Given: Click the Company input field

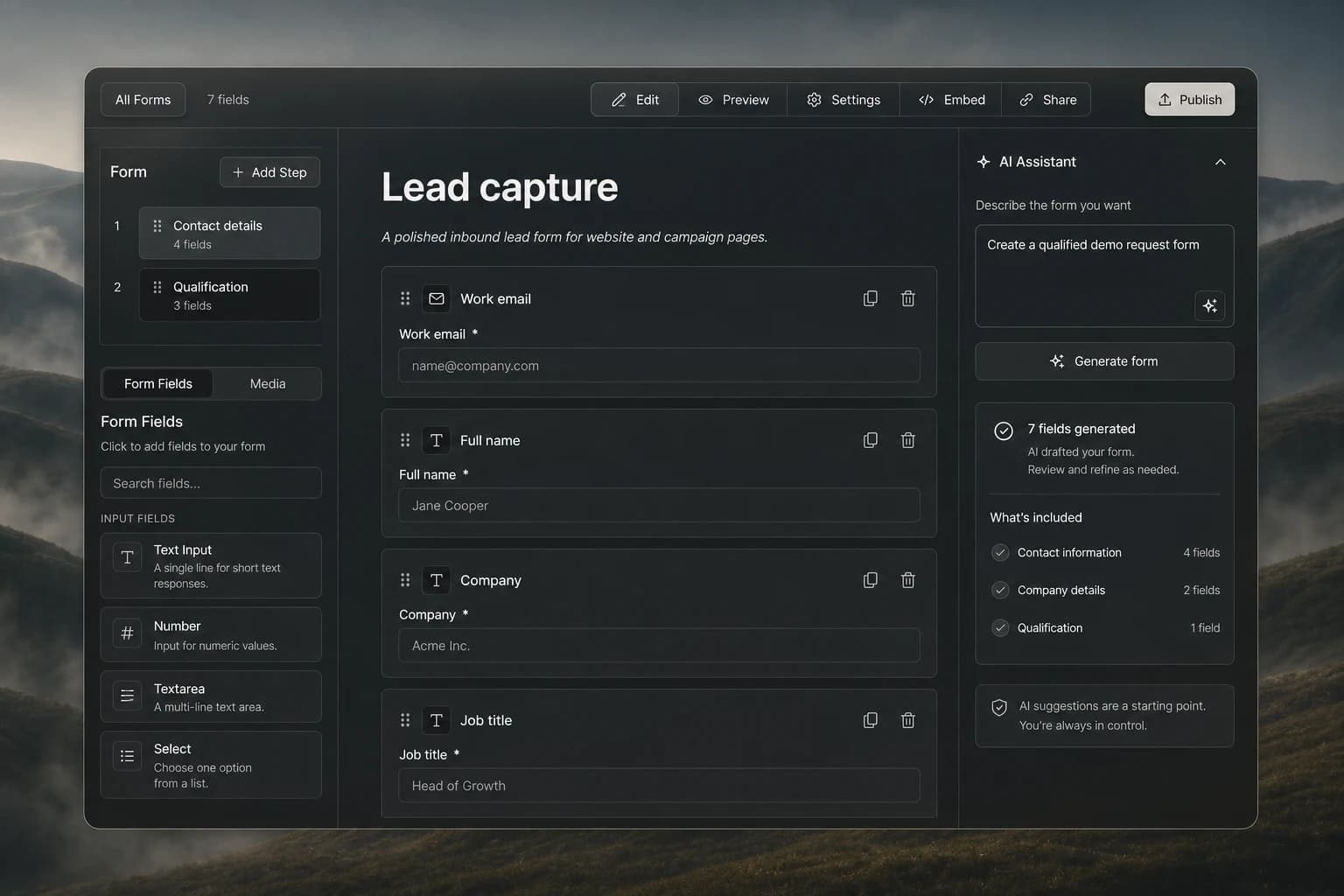Looking at the screenshot, I should 659,646.
